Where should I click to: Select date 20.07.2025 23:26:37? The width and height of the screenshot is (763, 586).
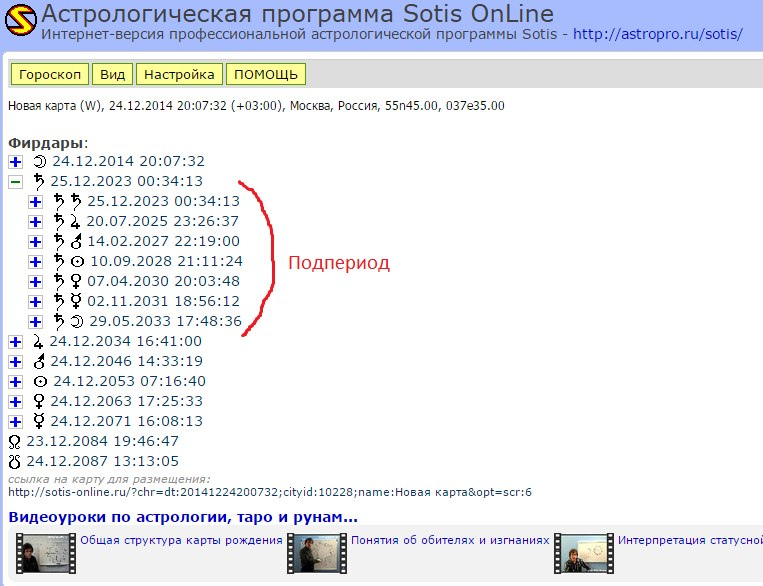(163, 221)
